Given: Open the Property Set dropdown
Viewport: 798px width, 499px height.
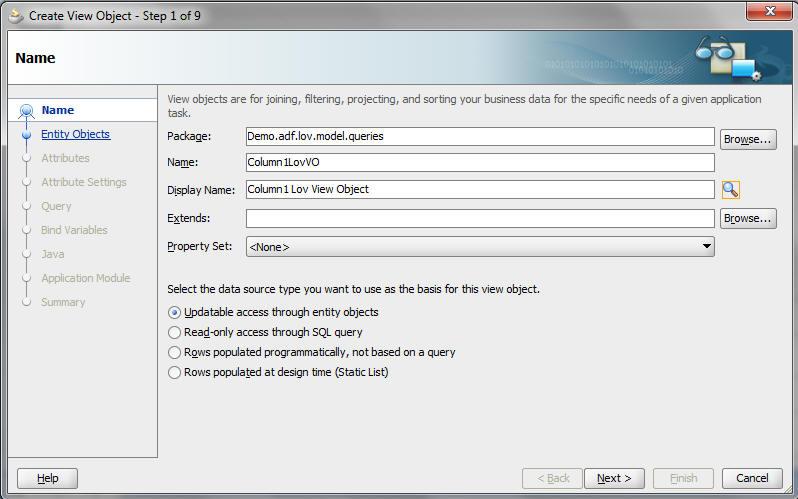Looking at the screenshot, I should [480, 246].
